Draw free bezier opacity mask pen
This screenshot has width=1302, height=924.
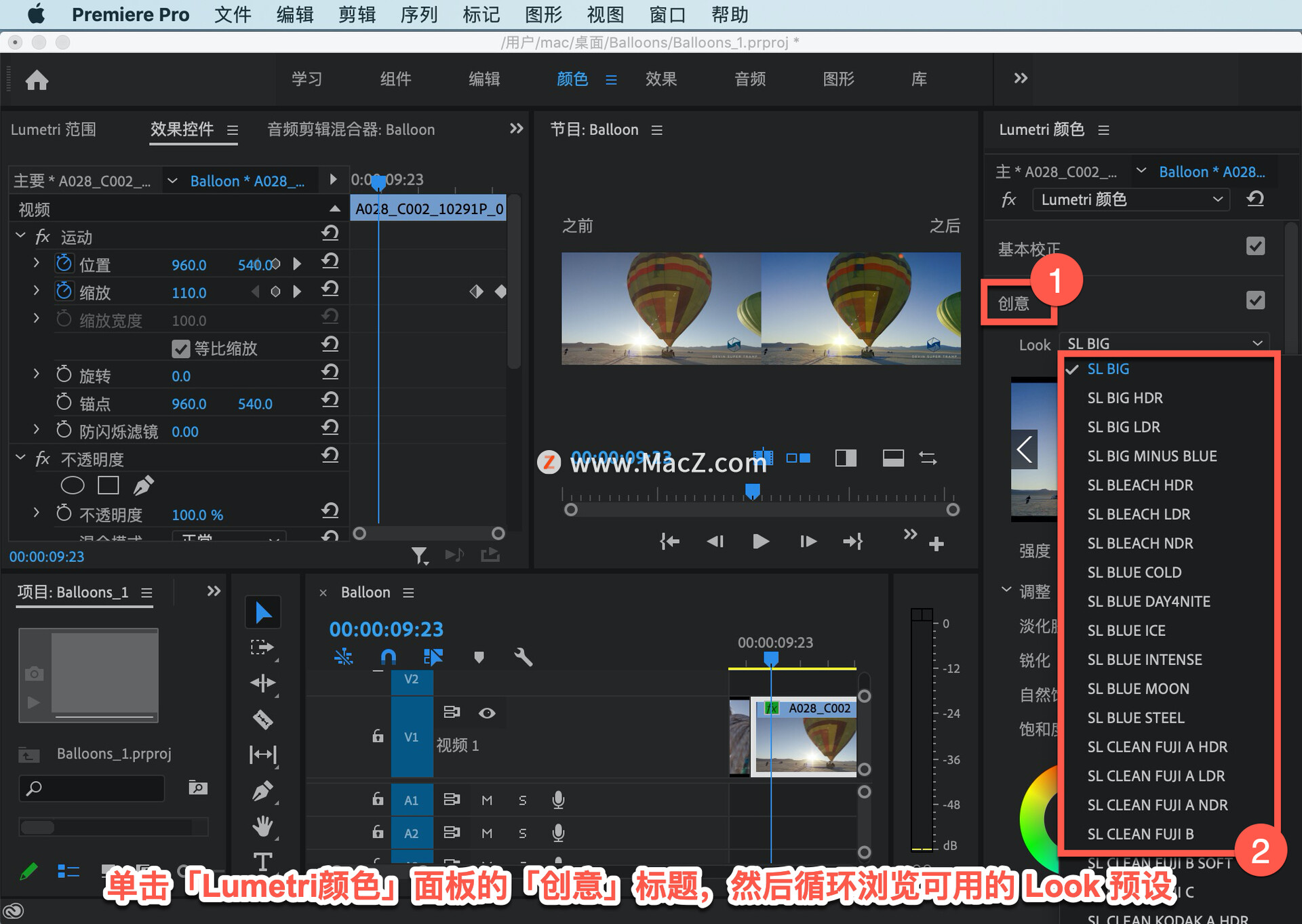coord(143,485)
